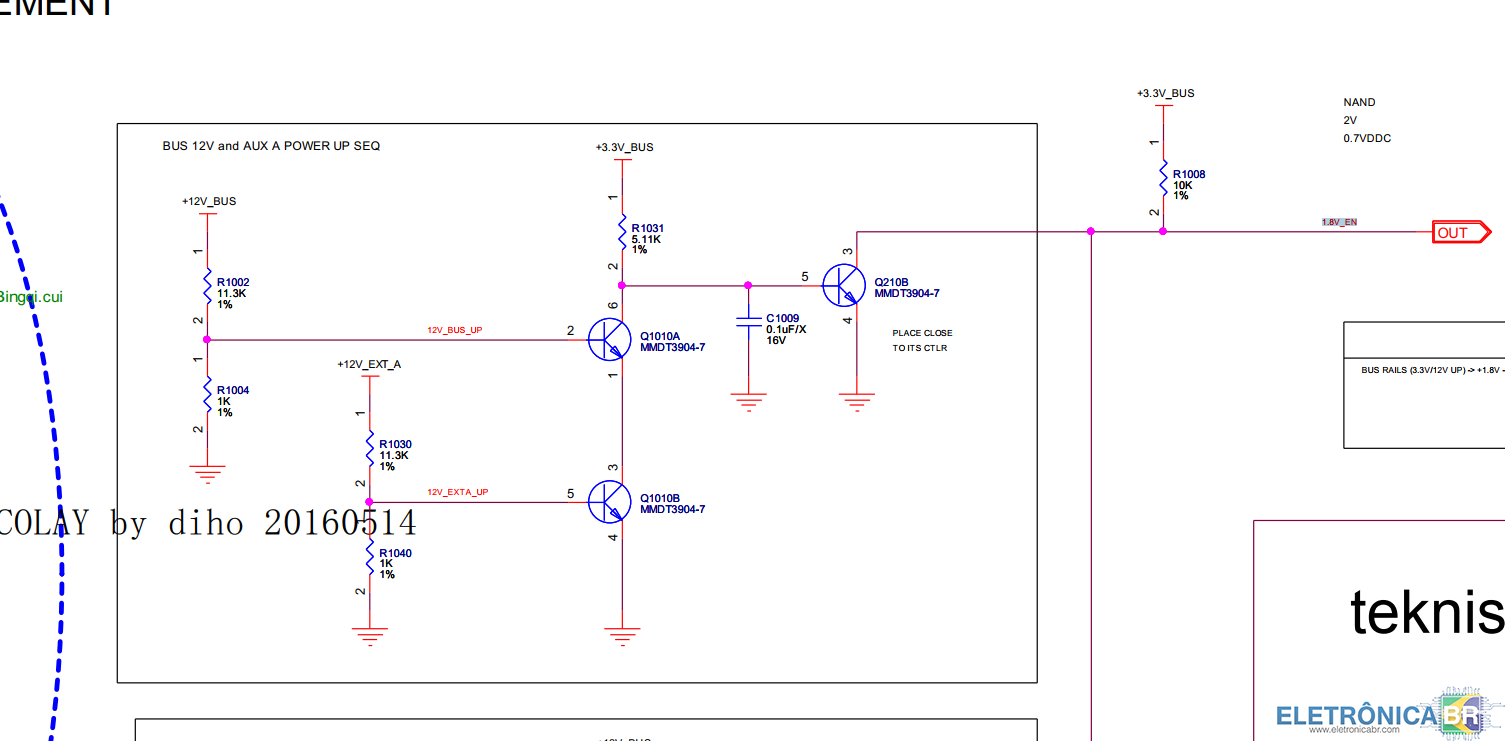Select the R1040 resistor symbol
Image resolution: width=1505 pixels, height=741 pixels.
369,556
